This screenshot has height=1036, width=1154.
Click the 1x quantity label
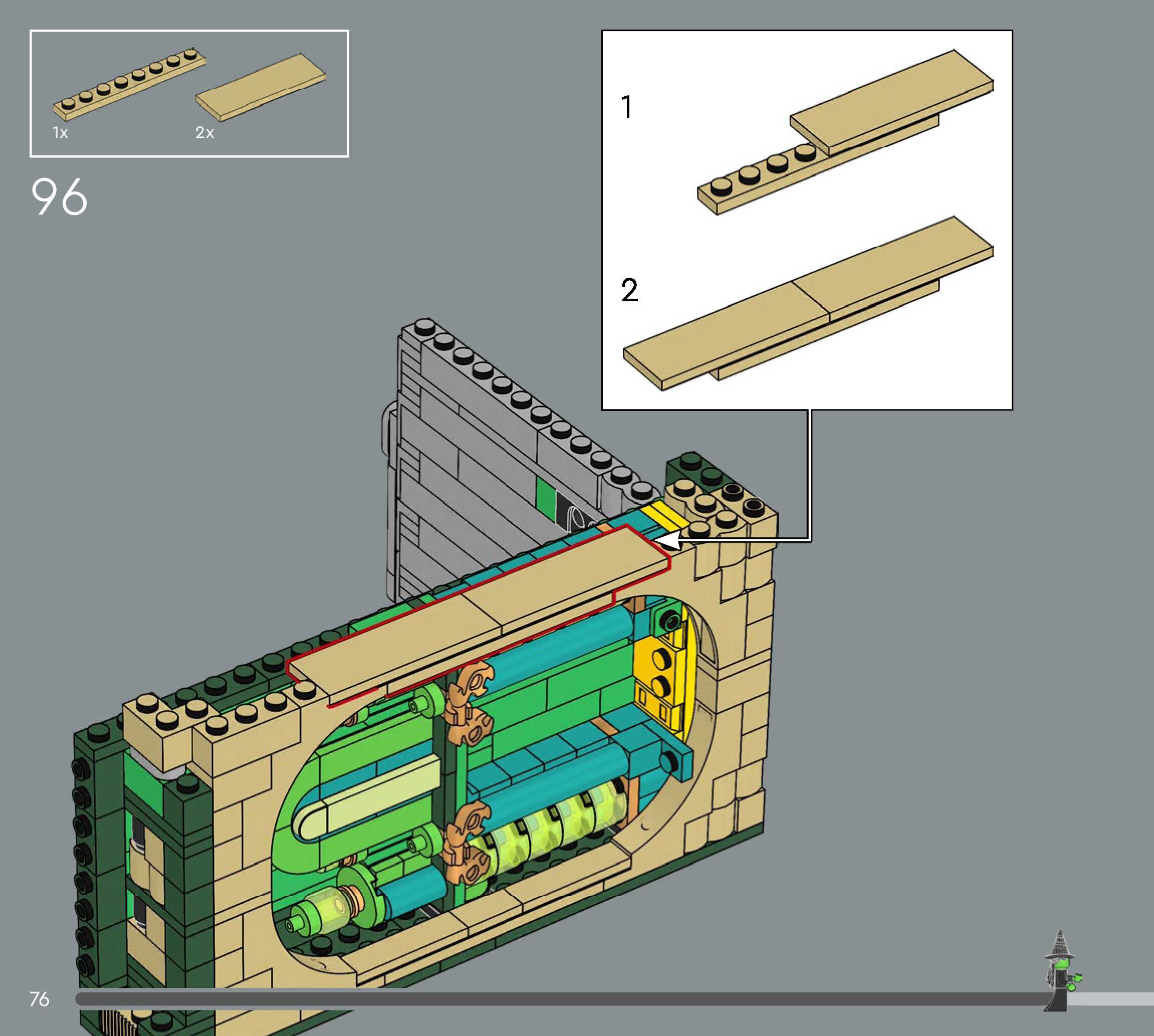(x=60, y=133)
